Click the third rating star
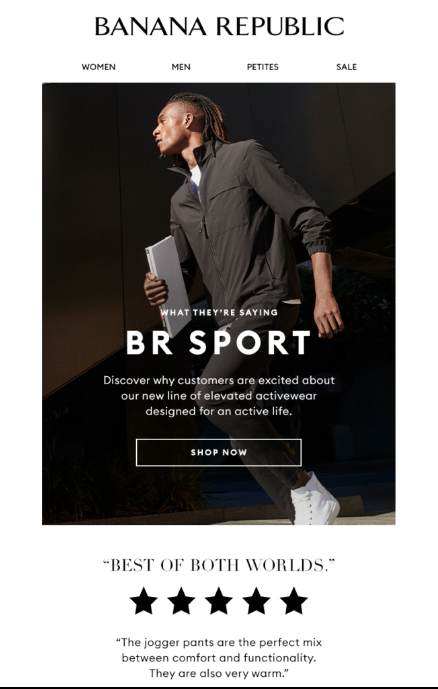This screenshot has width=438, height=689. point(219,601)
